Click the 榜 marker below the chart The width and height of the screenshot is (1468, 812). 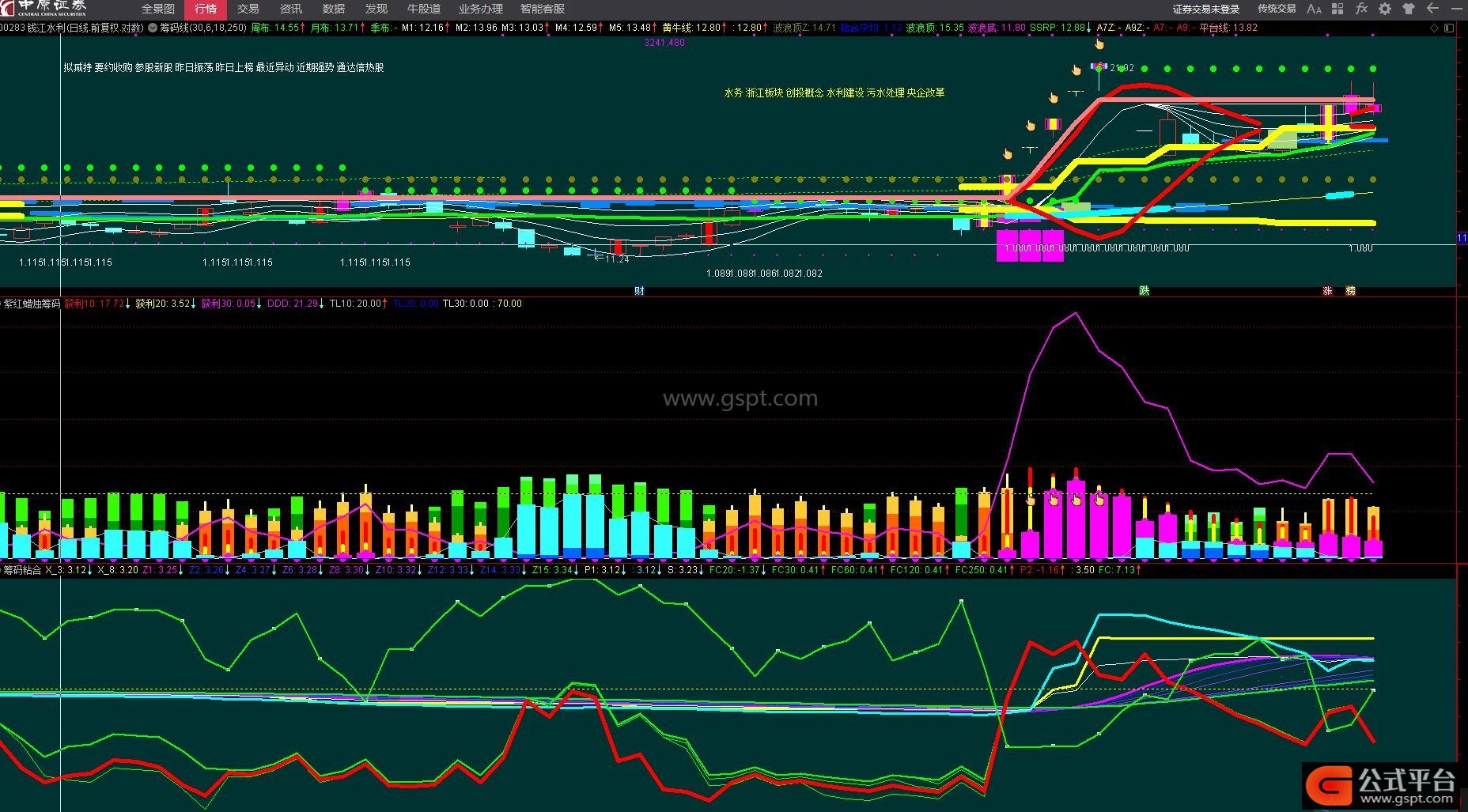coord(1350,291)
